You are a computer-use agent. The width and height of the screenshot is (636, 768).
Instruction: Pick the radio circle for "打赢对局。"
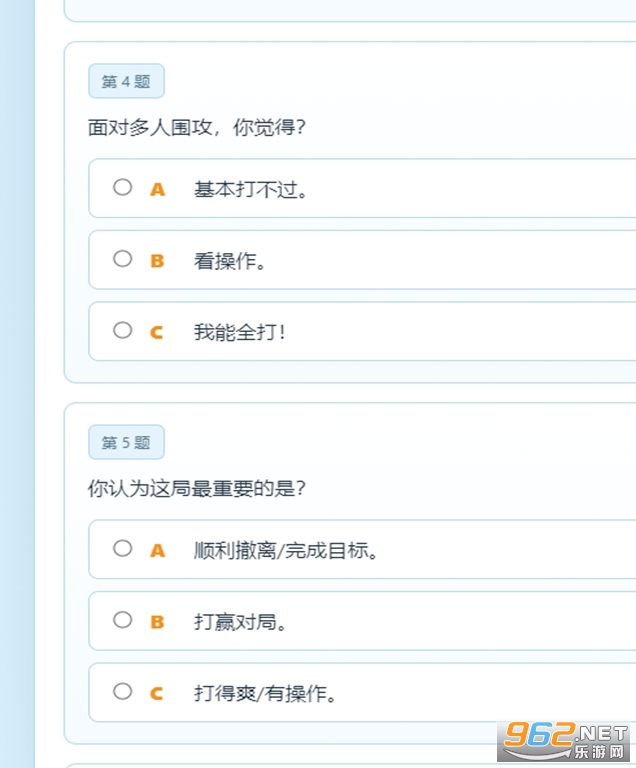coord(122,620)
